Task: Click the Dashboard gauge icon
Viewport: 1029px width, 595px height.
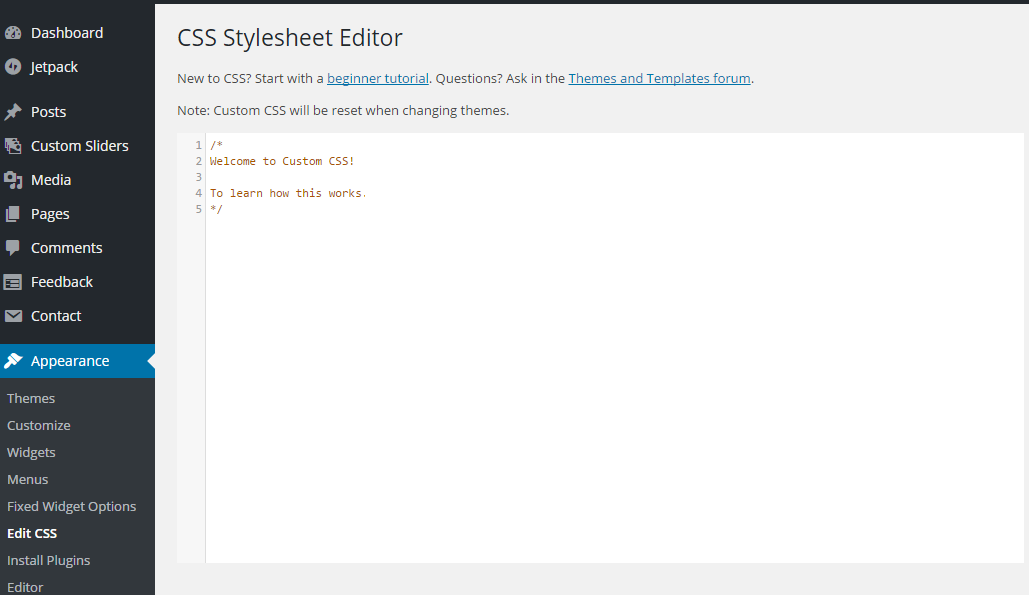Action: [12, 33]
